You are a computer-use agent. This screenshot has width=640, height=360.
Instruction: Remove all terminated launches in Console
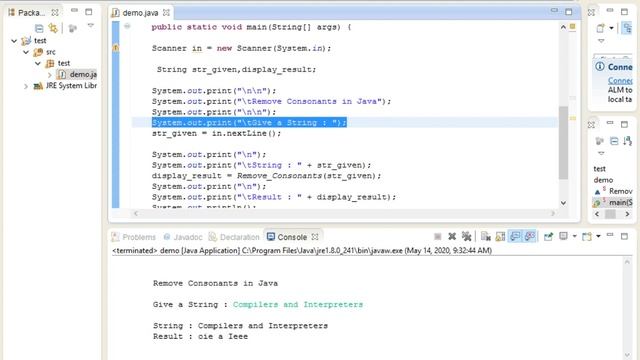tap(466, 236)
